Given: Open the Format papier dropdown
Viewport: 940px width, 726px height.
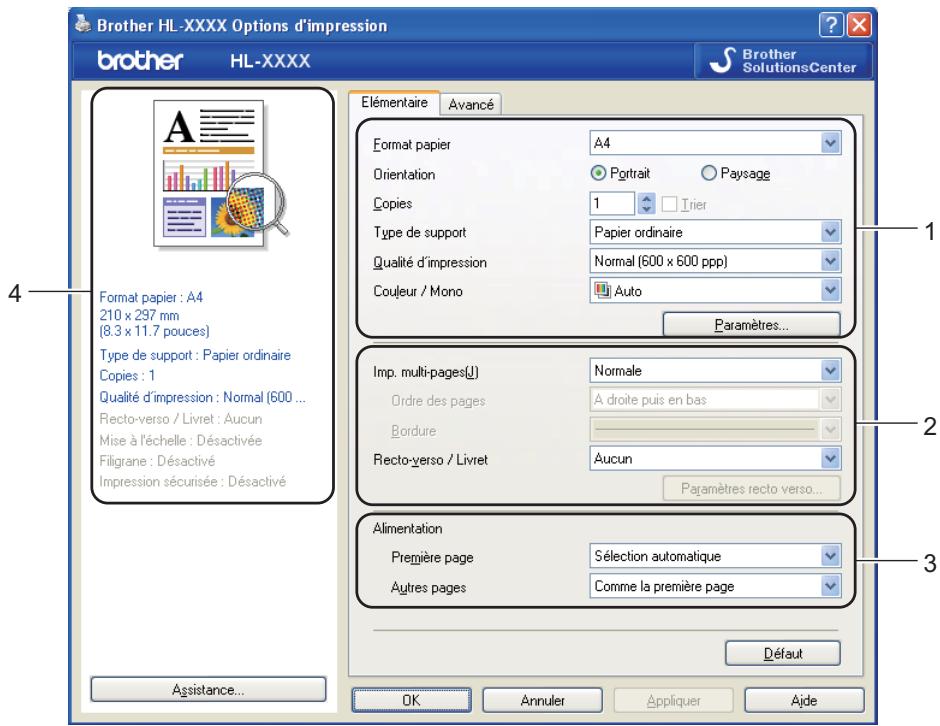Looking at the screenshot, I should pos(715,143).
